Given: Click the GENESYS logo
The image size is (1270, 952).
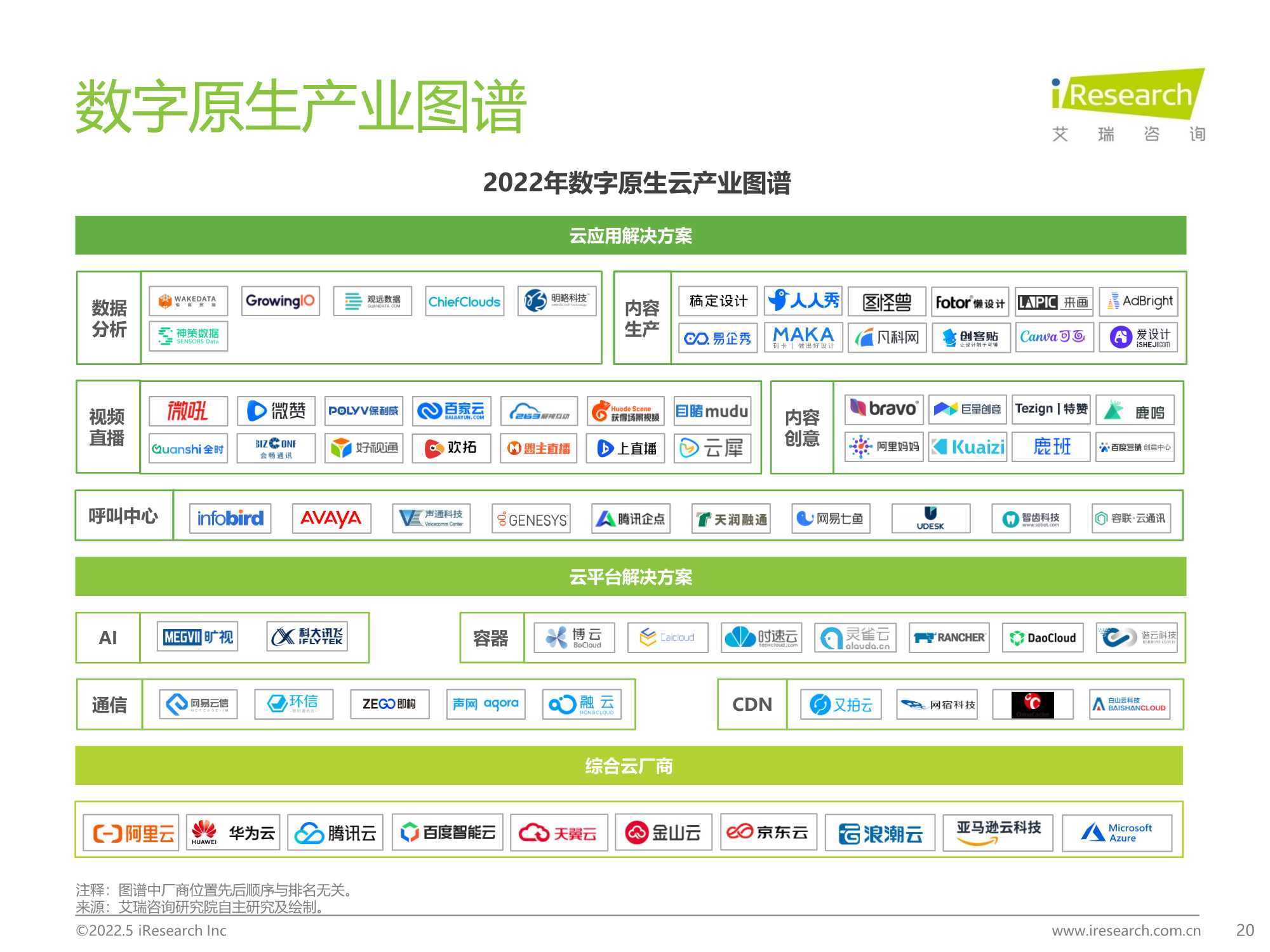Looking at the screenshot, I should (531, 519).
